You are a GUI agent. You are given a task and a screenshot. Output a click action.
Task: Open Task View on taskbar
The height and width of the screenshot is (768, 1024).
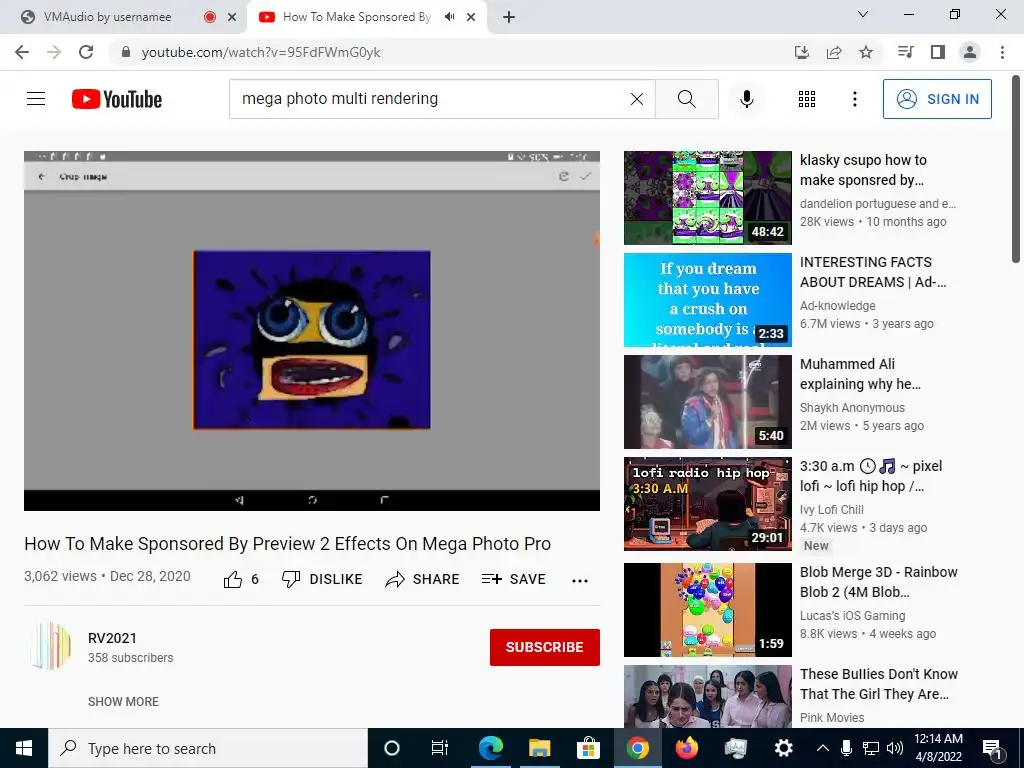[x=440, y=748]
